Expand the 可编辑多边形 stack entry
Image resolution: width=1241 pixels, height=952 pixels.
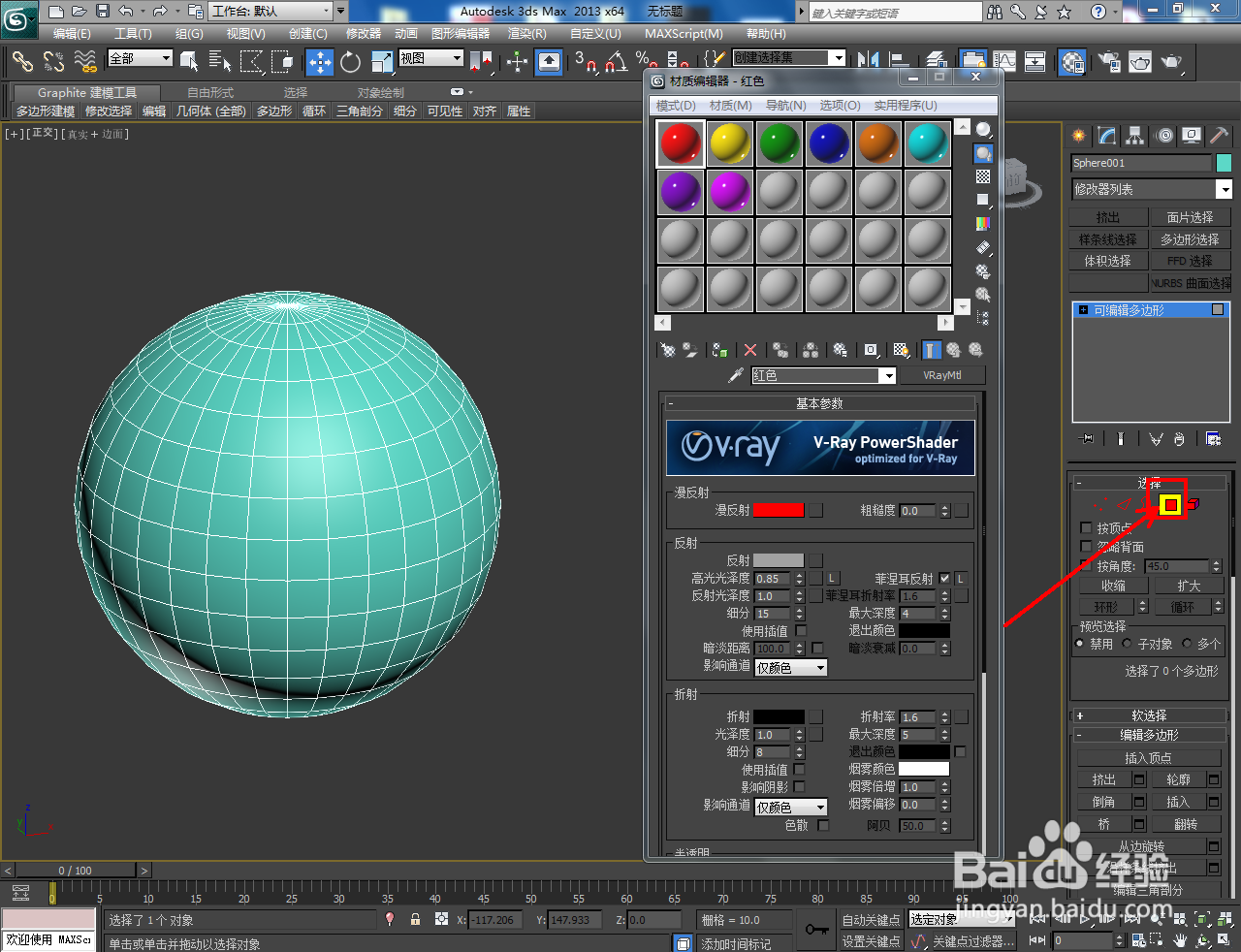1084,310
